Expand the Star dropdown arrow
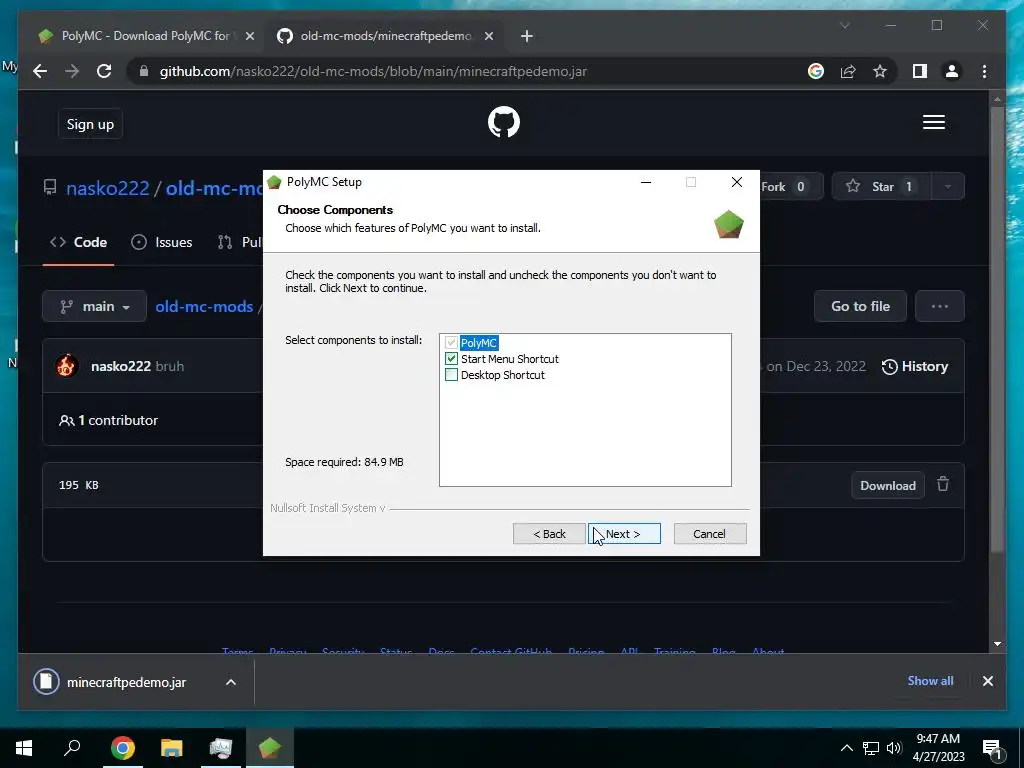Viewport: 1024px width, 768px height. coord(948,187)
